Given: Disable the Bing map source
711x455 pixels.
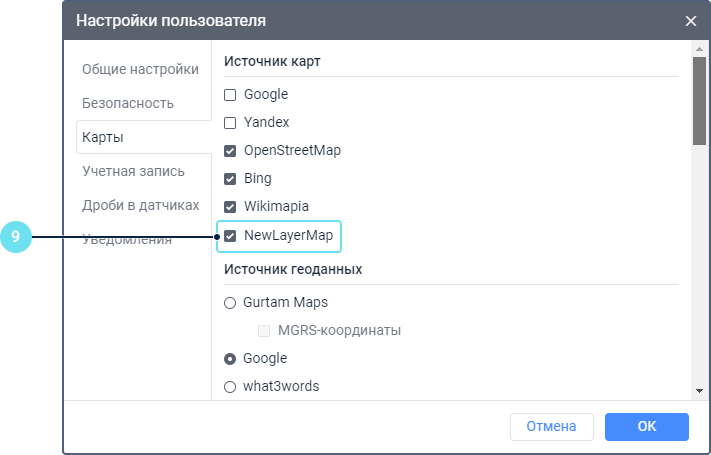Looking at the screenshot, I should 230,179.
